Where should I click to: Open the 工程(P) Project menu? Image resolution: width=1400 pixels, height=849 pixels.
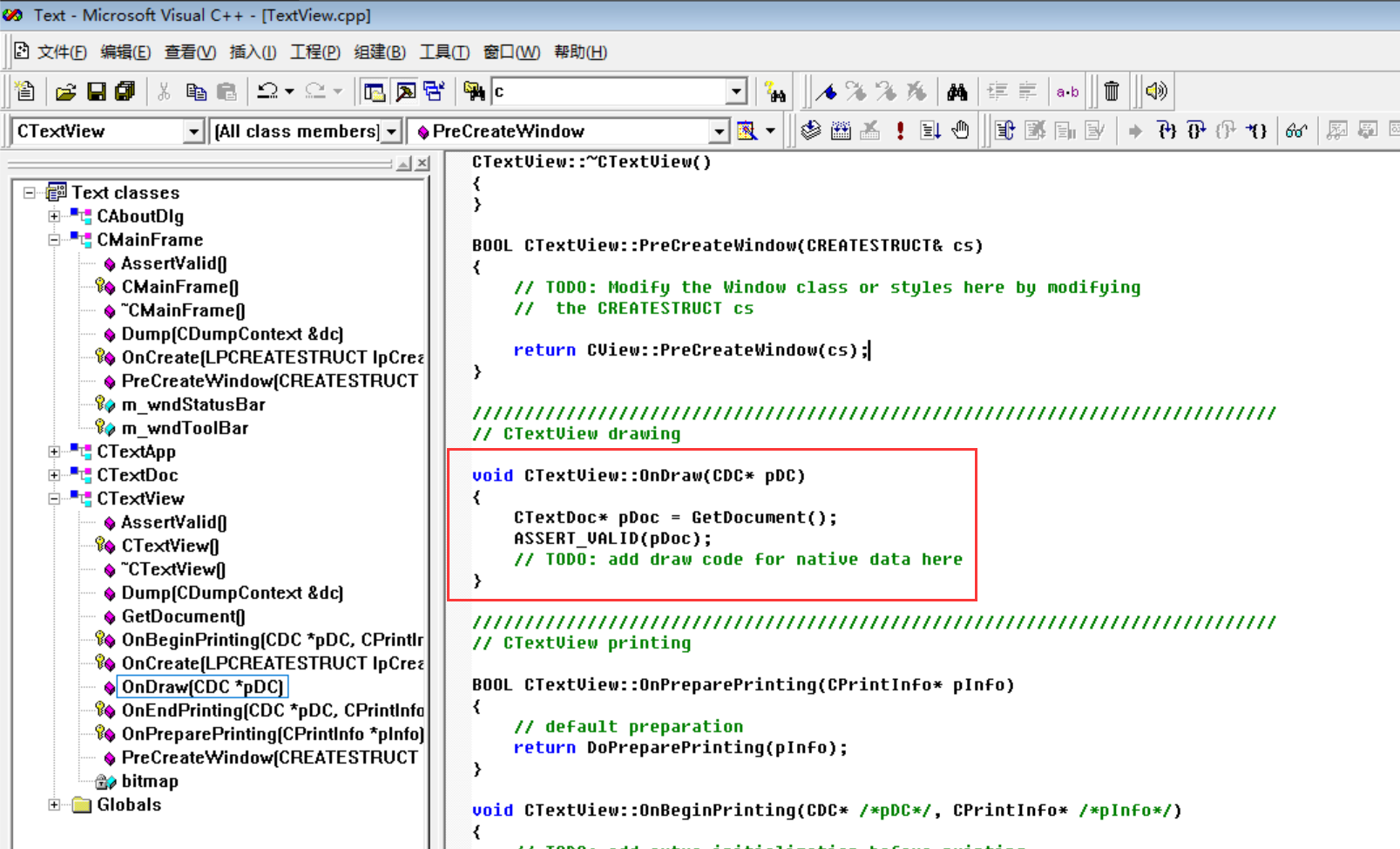click(x=315, y=52)
